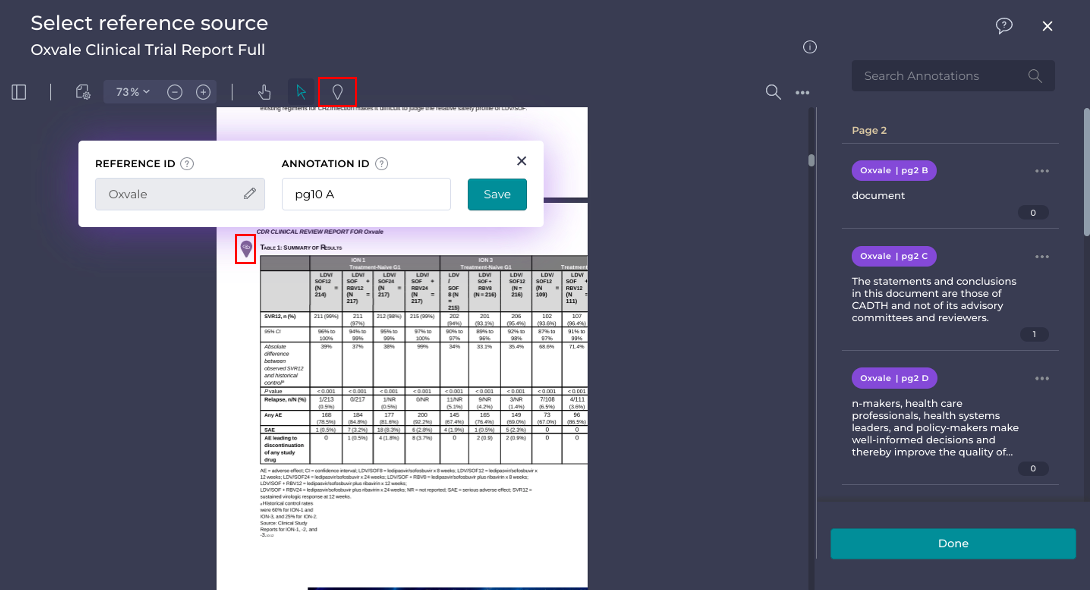Click the CADTH statements annotation text
The image size is (1090, 590).
934,300
